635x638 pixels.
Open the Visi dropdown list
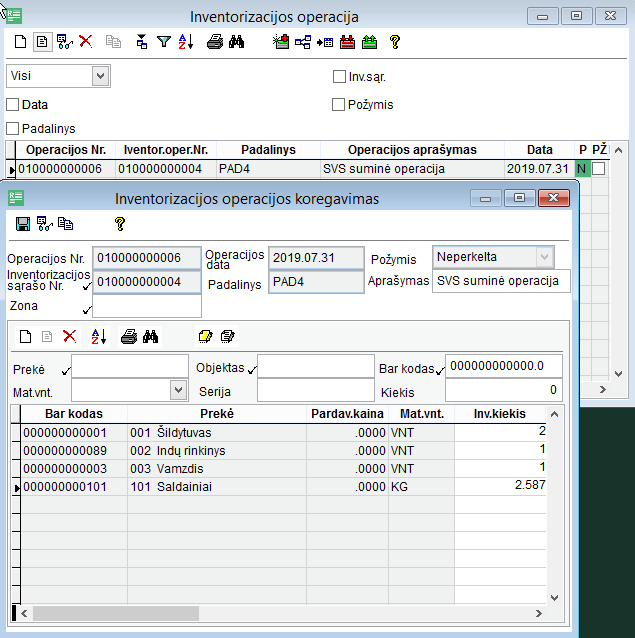click(x=100, y=76)
